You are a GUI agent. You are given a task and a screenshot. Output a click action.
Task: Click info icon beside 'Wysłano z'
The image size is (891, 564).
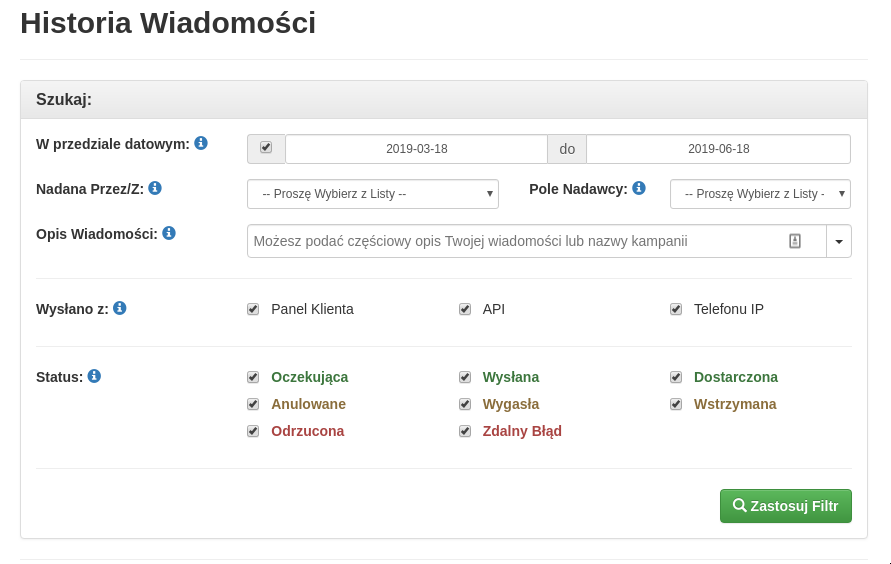click(x=120, y=308)
